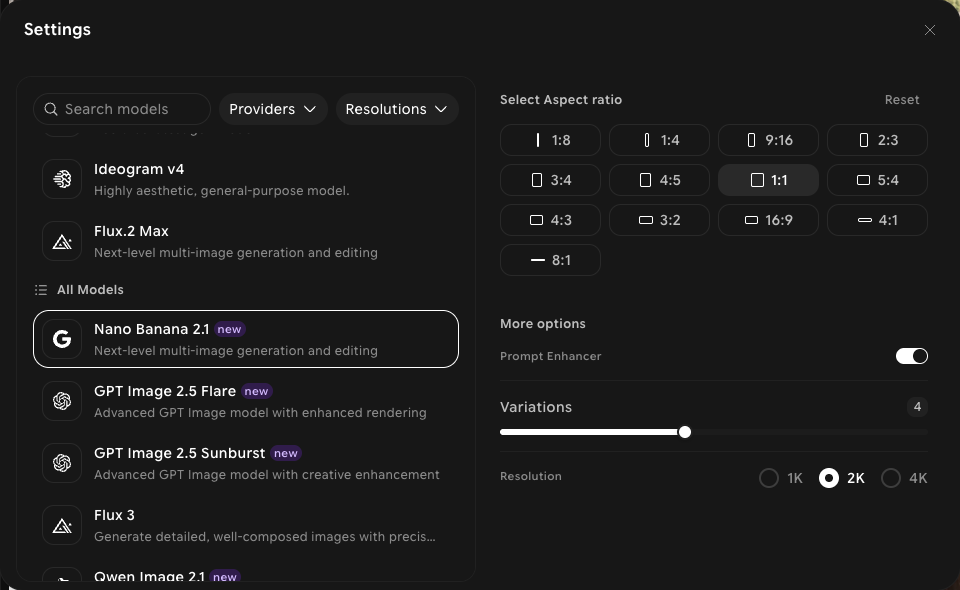Choose GPT Image 2.5 Flare model name
The height and width of the screenshot is (590, 960).
[165, 391]
